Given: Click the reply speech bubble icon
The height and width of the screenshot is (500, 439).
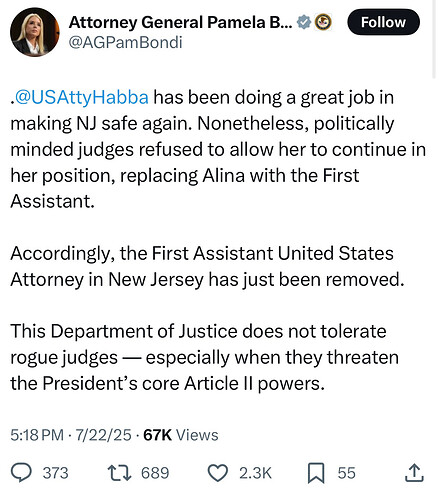Looking at the screenshot, I should [21, 473].
